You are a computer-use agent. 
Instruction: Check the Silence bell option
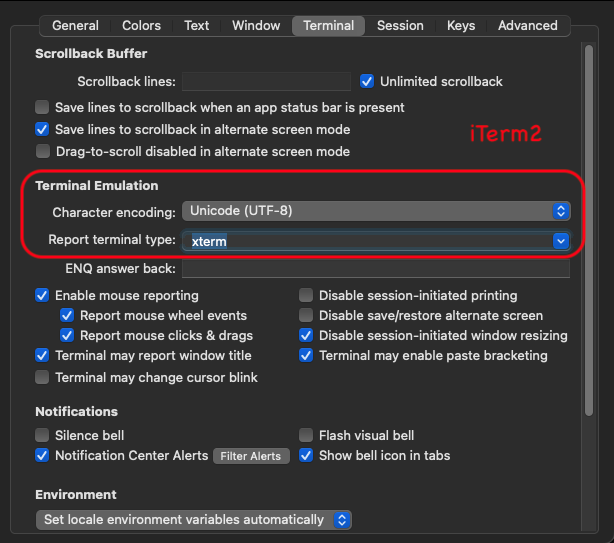(x=42, y=435)
